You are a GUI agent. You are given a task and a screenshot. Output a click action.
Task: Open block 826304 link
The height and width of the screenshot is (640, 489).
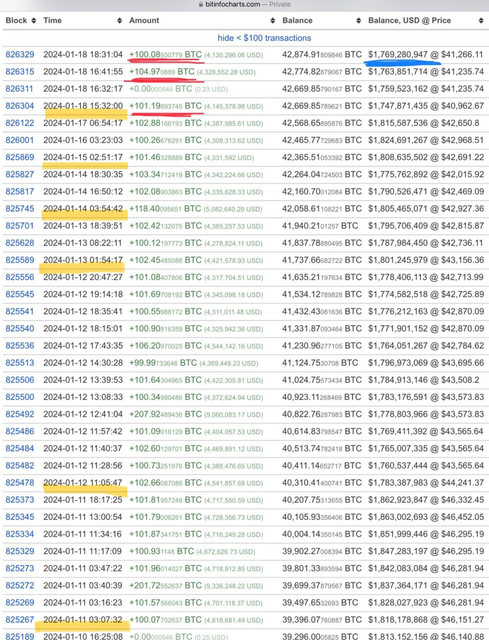20,106
